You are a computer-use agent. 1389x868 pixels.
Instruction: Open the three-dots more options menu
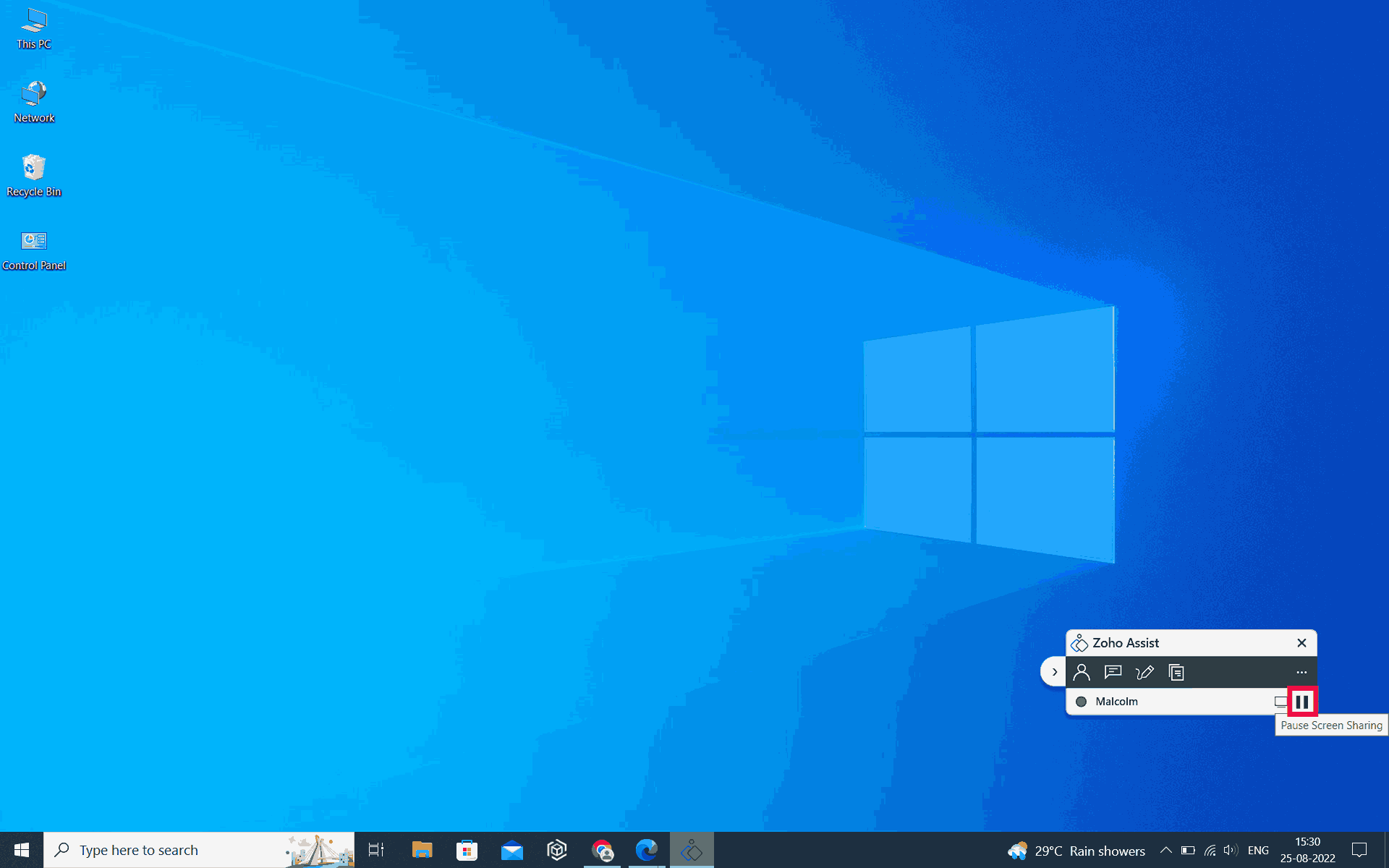coord(1301,673)
